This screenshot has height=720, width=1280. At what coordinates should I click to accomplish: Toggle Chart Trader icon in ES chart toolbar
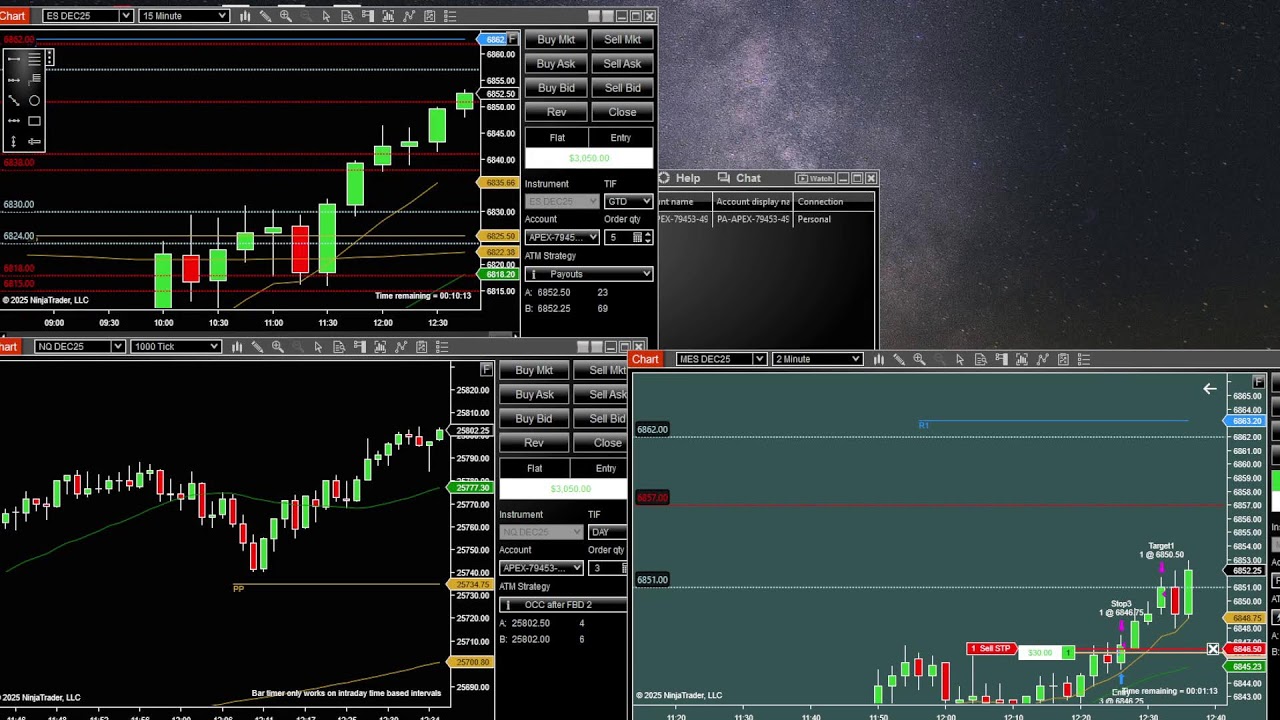(368, 16)
